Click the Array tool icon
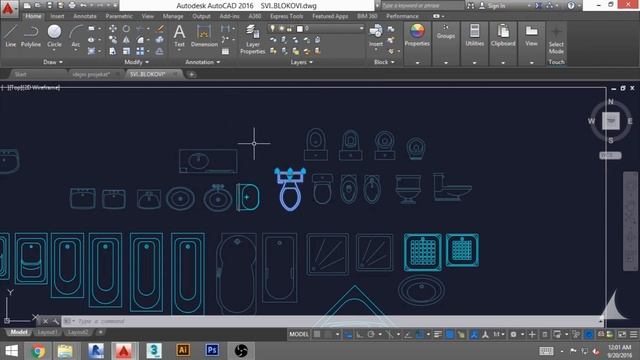 [x=140, y=51]
